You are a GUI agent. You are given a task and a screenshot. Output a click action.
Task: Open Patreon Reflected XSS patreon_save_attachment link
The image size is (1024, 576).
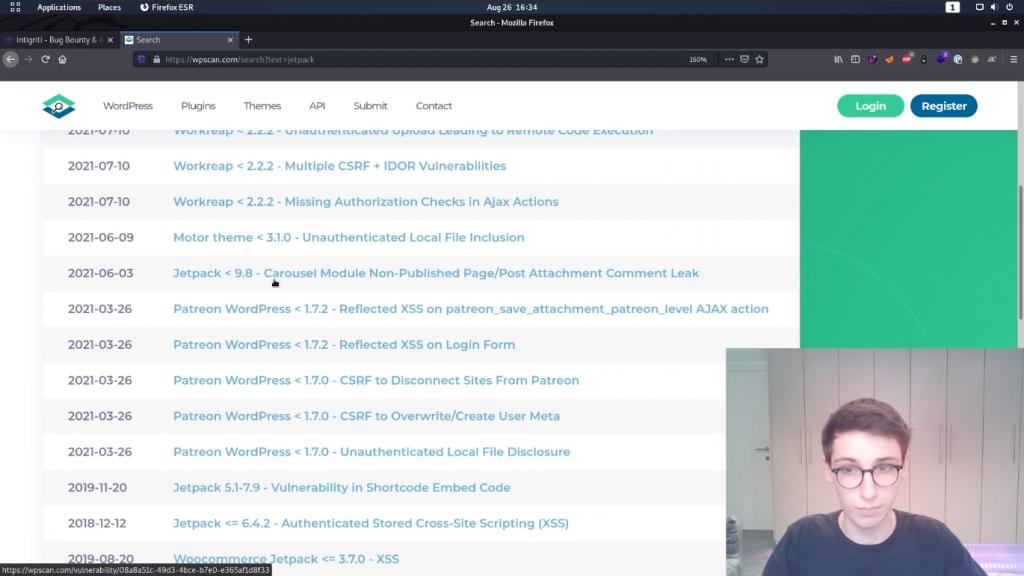(x=470, y=309)
